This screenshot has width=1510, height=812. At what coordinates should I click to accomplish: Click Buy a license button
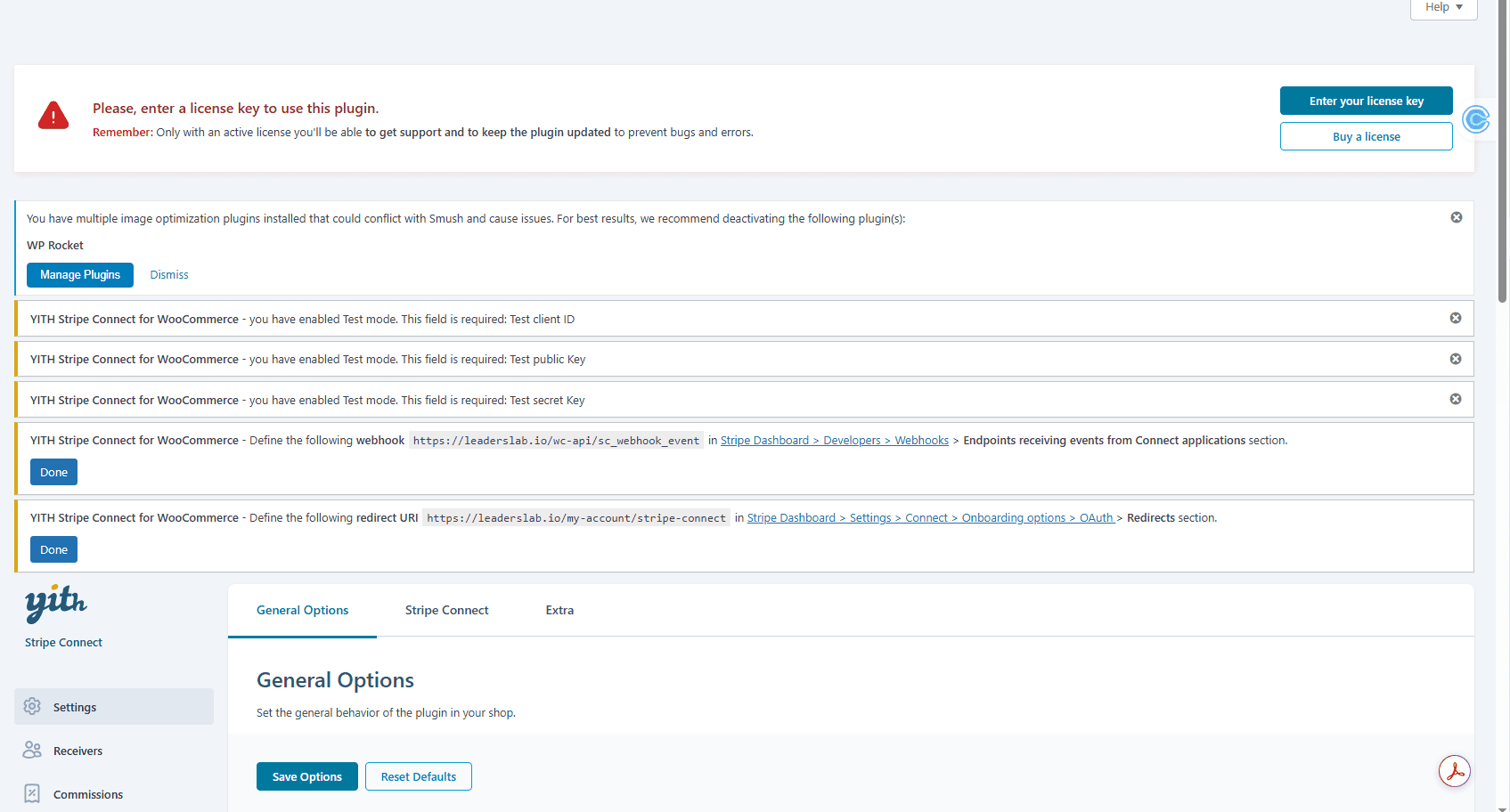coord(1367,136)
